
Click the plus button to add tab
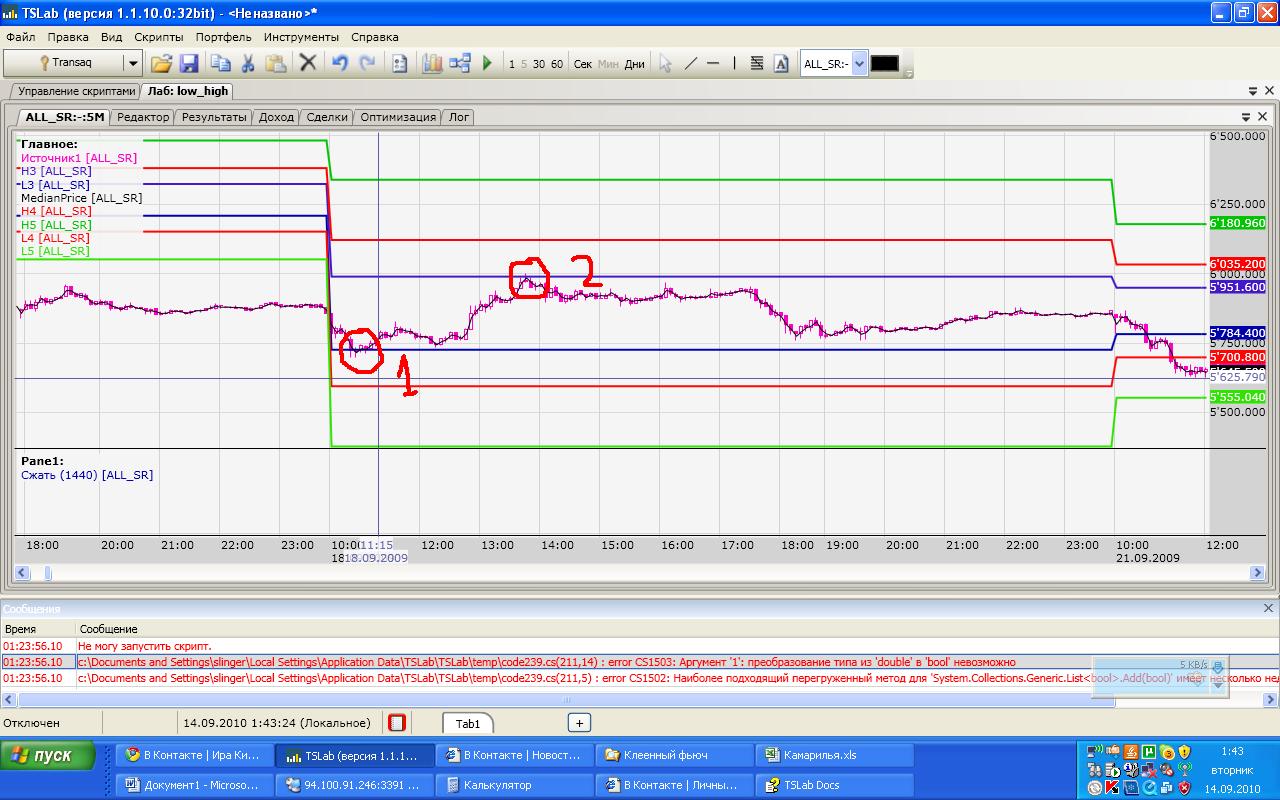(579, 722)
